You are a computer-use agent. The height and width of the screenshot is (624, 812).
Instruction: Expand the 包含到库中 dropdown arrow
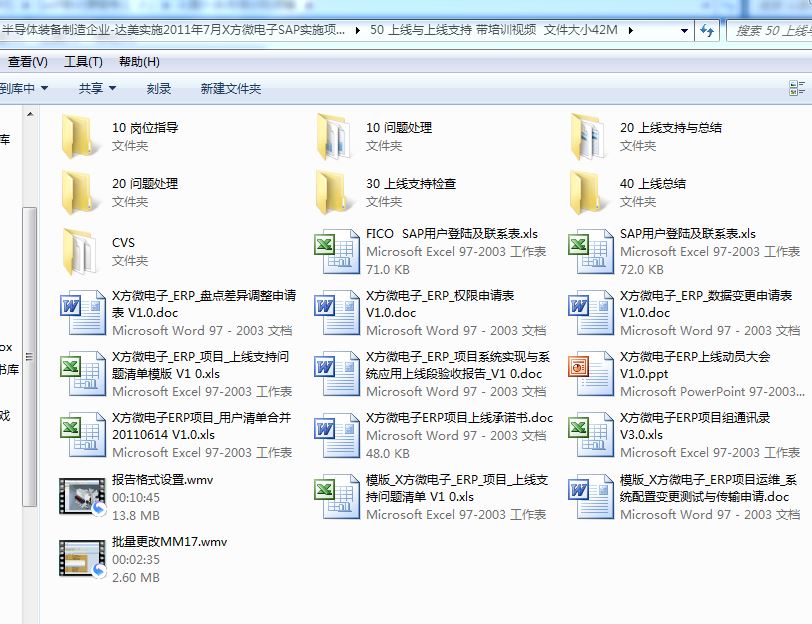(x=45, y=89)
